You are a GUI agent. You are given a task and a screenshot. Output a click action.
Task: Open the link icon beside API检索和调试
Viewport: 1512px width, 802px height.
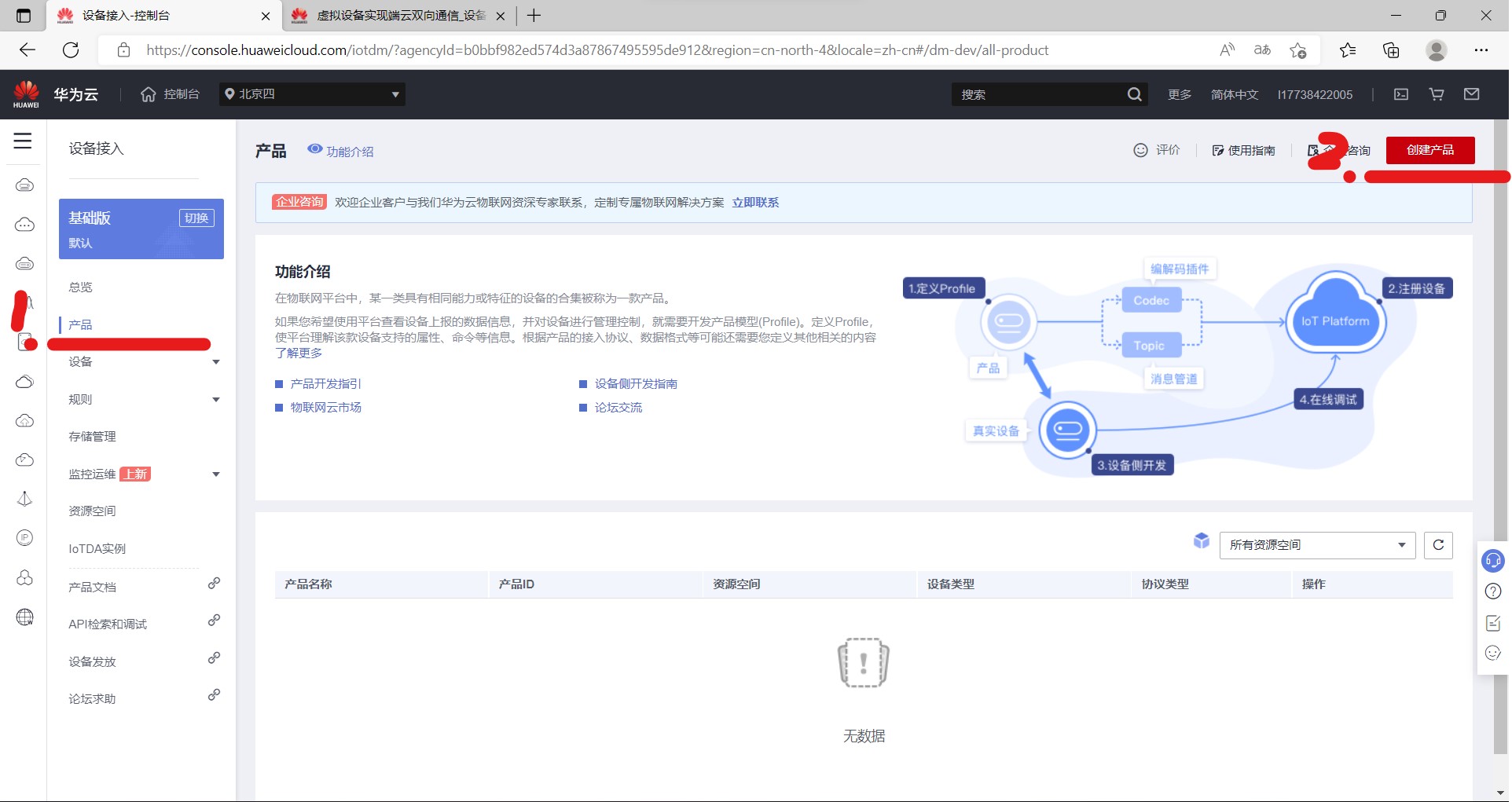214,621
